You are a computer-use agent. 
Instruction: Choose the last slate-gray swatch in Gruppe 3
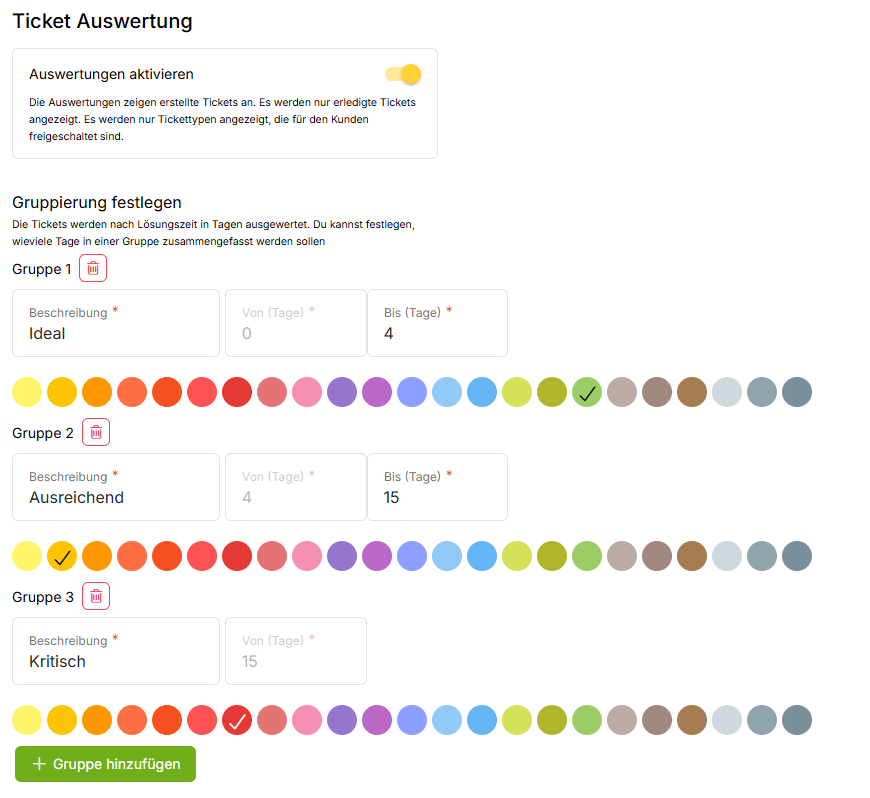tap(797, 720)
